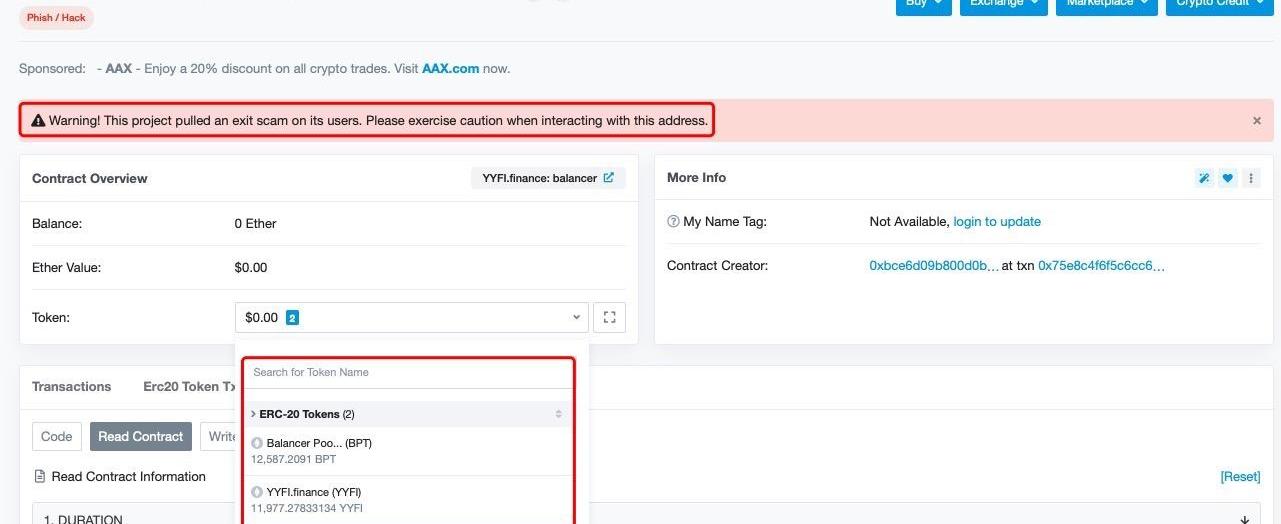1281x524 pixels.
Task: Dismiss the exit scam warning banner
Action: tap(1257, 121)
